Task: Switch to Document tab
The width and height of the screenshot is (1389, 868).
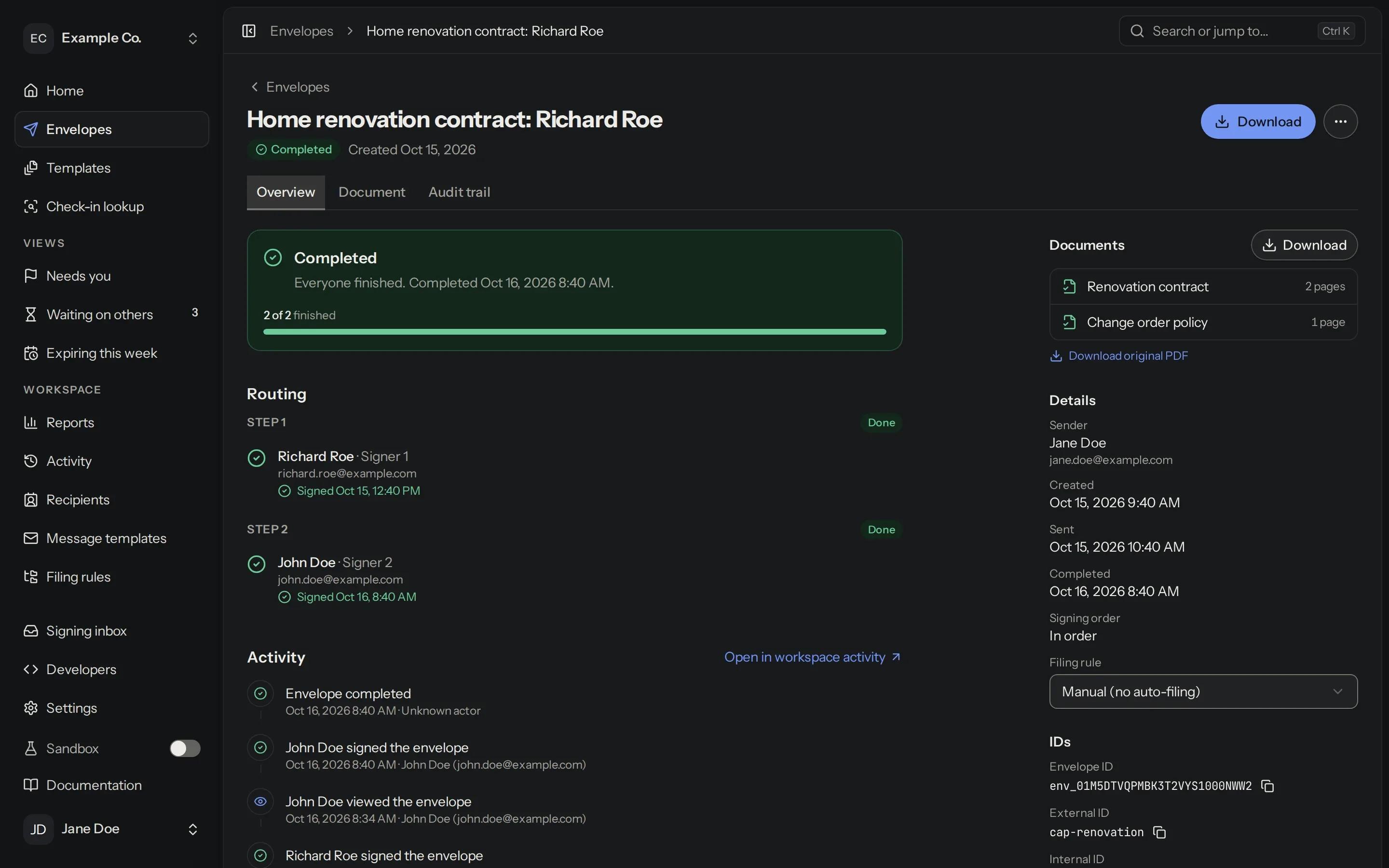Action: point(371,192)
